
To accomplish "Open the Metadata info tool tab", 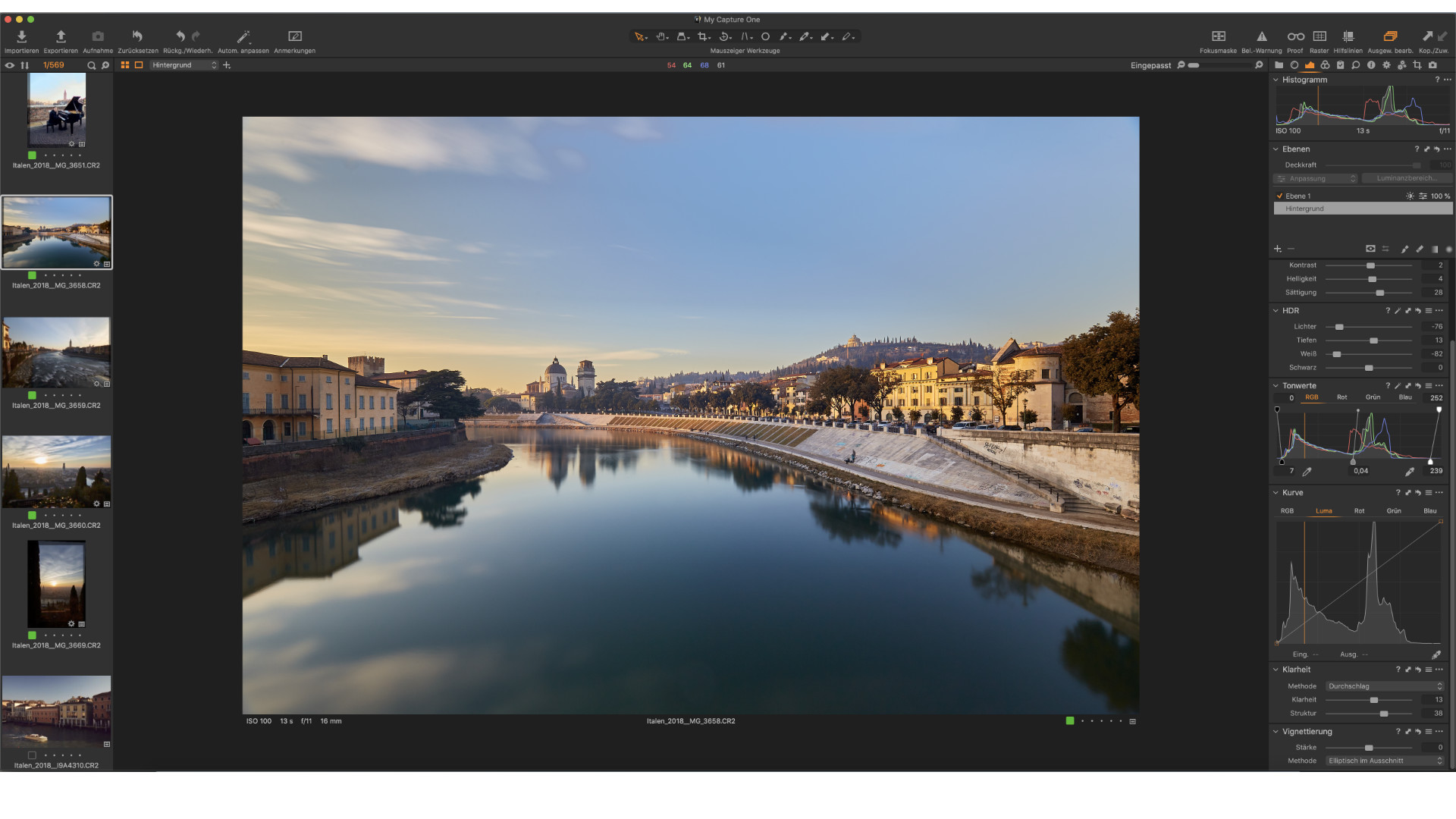I will click(x=1371, y=65).
